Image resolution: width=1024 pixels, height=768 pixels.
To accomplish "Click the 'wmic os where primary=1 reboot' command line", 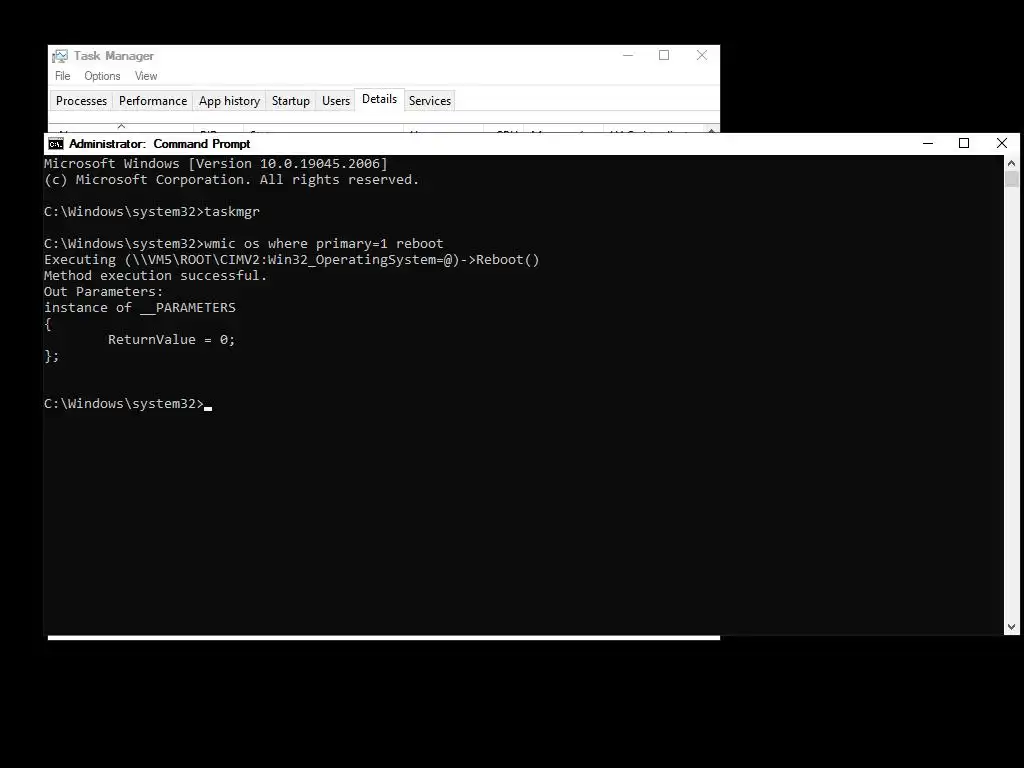I will [x=244, y=244].
